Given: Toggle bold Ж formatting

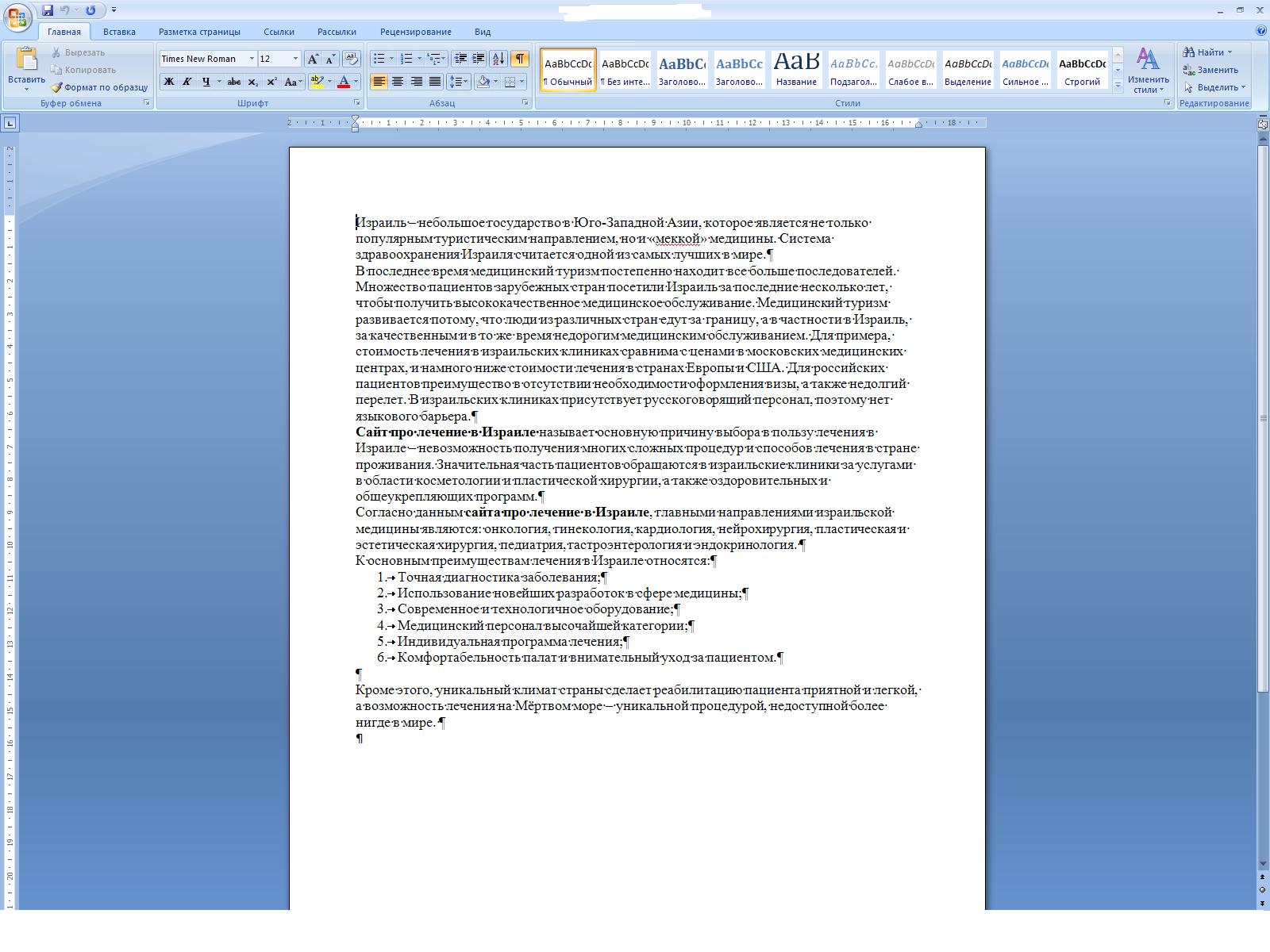Looking at the screenshot, I should 168,82.
